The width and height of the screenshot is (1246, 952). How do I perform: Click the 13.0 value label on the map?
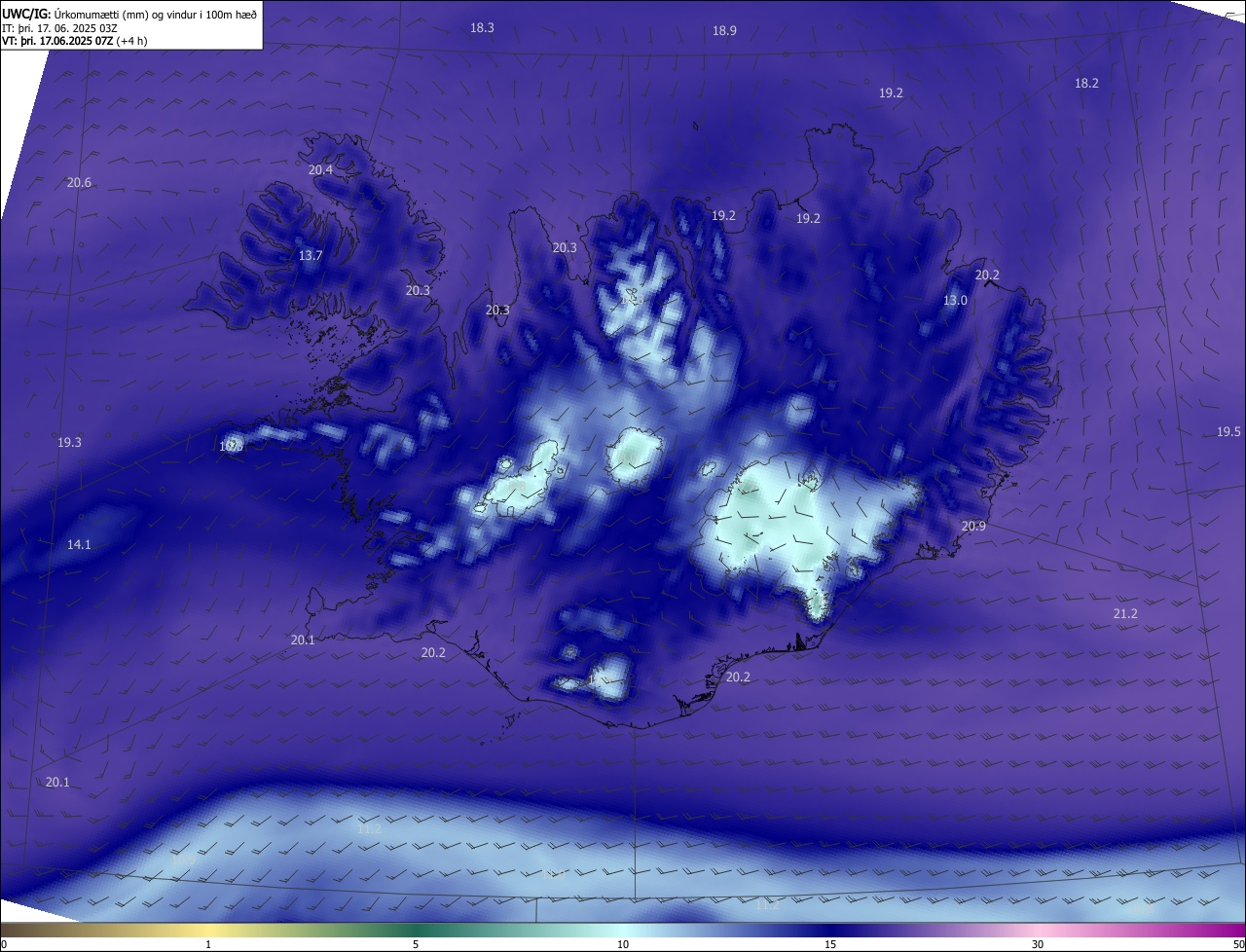tap(955, 301)
